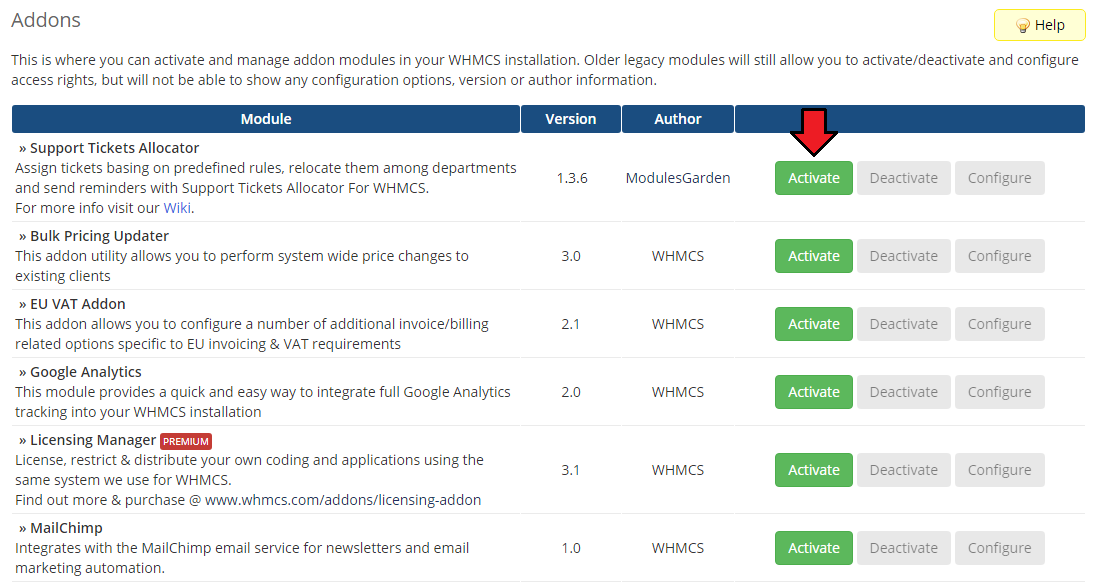Activate the MailChimp addon

click(814, 548)
